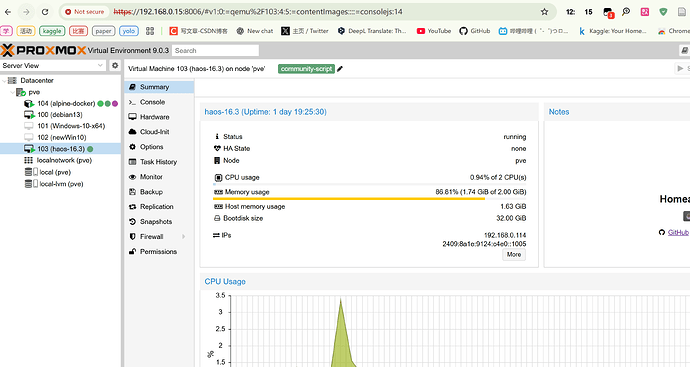Reload the page with the refresh icon
The width and height of the screenshot is (690, 367).
tap(45, 12)
